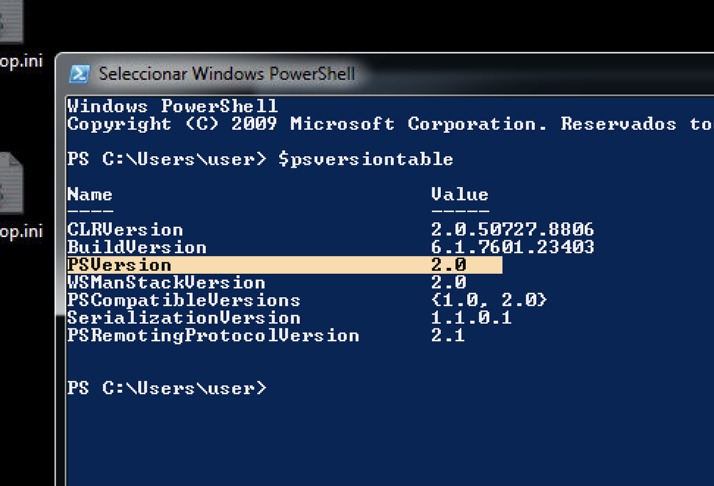Click the Name column header

90,194
